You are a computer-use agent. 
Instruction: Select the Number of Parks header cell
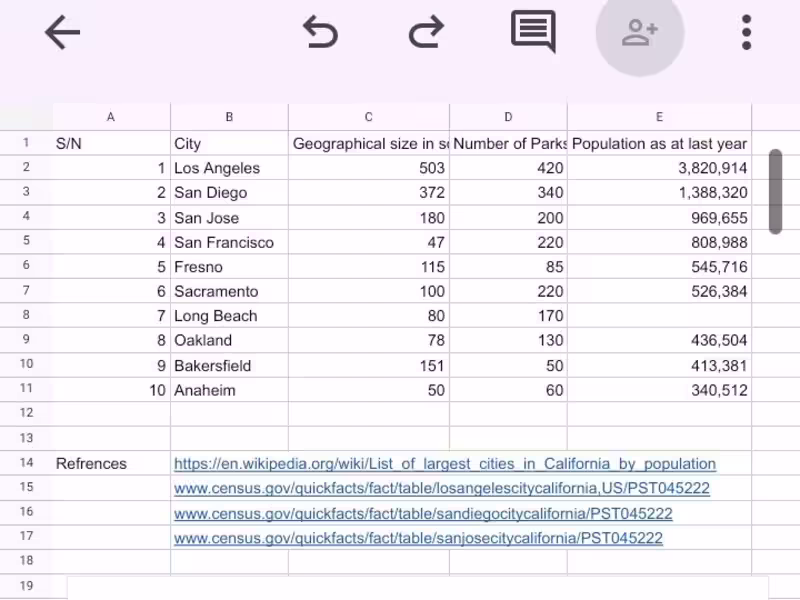[x=508, y=144]
